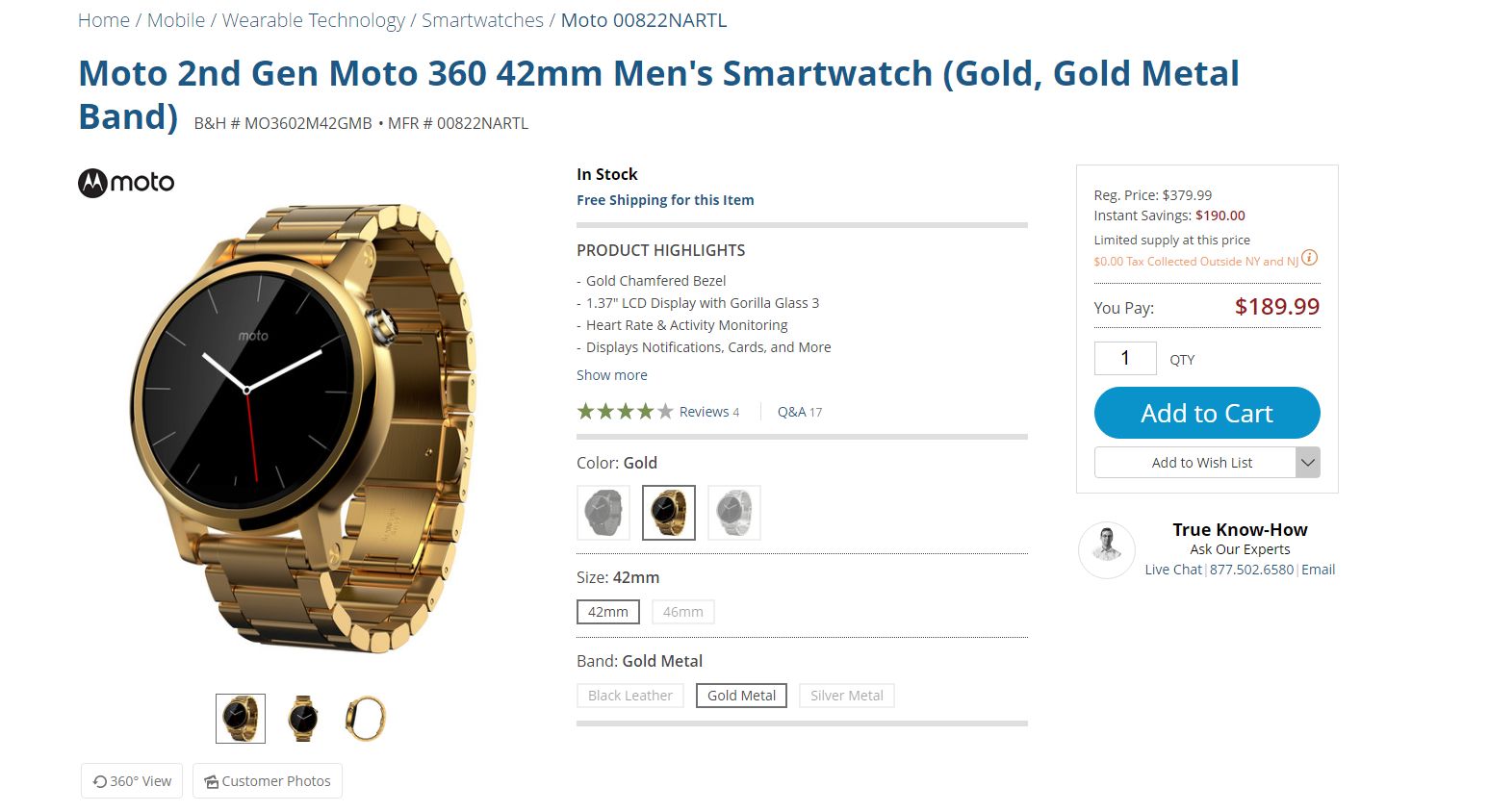Screen dimensions: 1489x812
Task: Open Customer Photos gallery
Action: (x=268, y=781)
